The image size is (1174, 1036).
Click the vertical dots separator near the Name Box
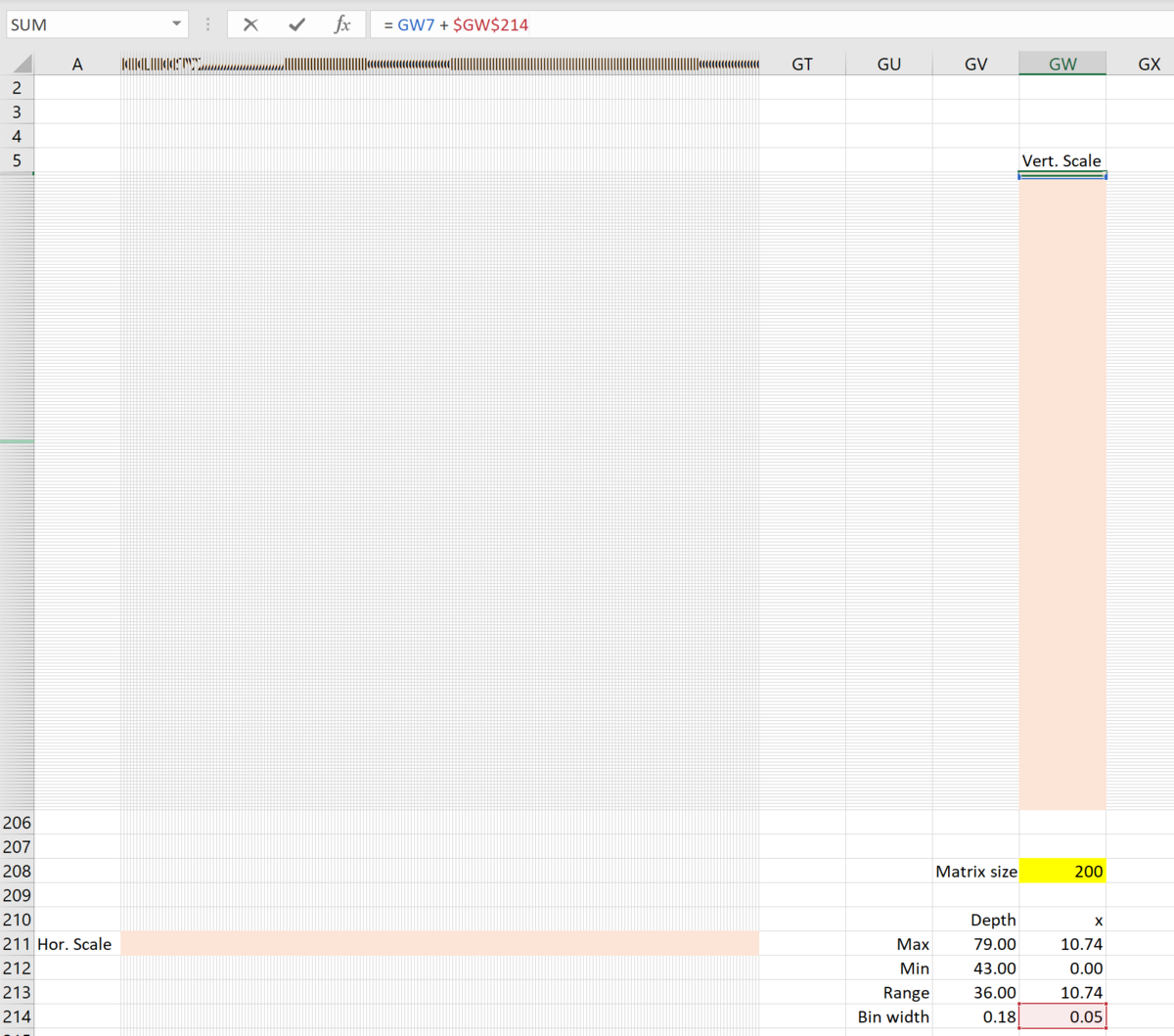[x=207, y=23]
